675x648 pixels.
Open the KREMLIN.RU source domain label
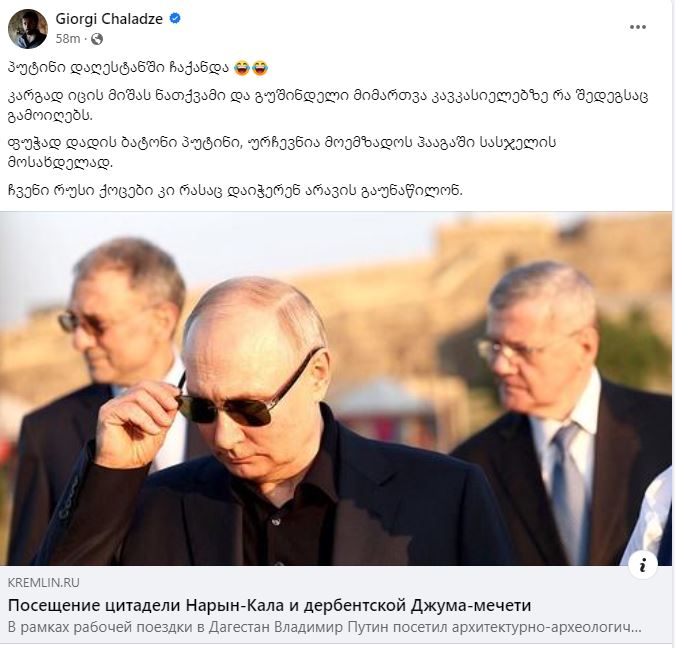click(x=43, y=583)
